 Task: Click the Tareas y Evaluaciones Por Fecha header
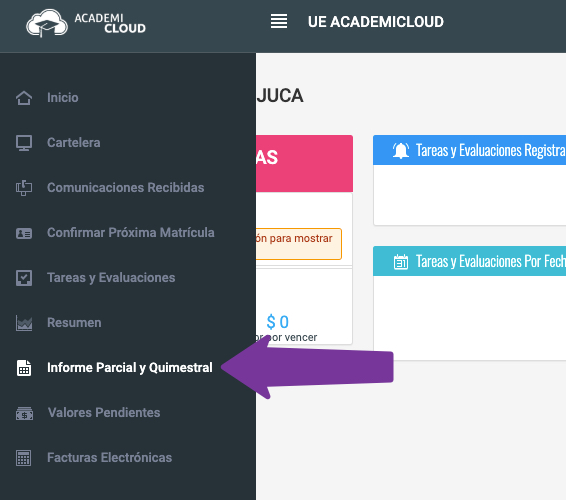pyautogui.click(x=469, y=261)
